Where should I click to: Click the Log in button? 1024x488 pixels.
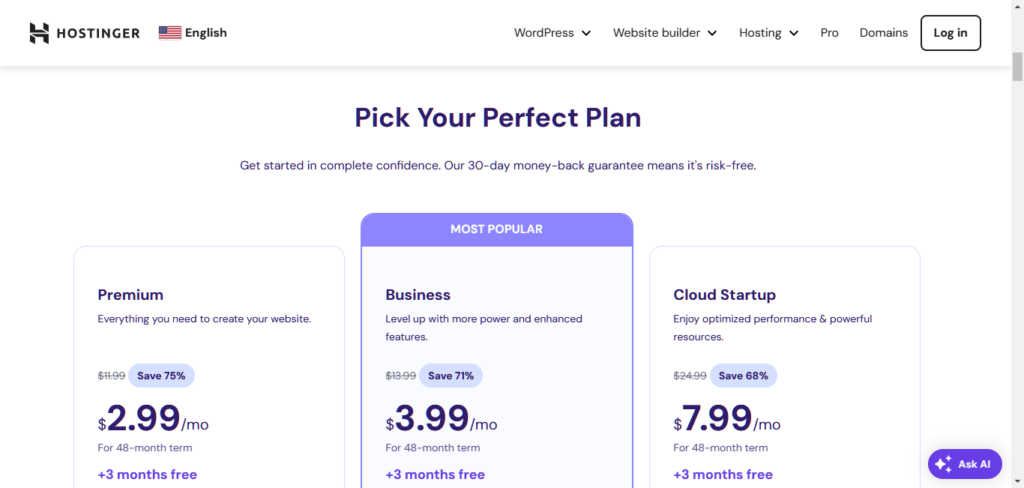pyautogui.click(x=950, y=33)
